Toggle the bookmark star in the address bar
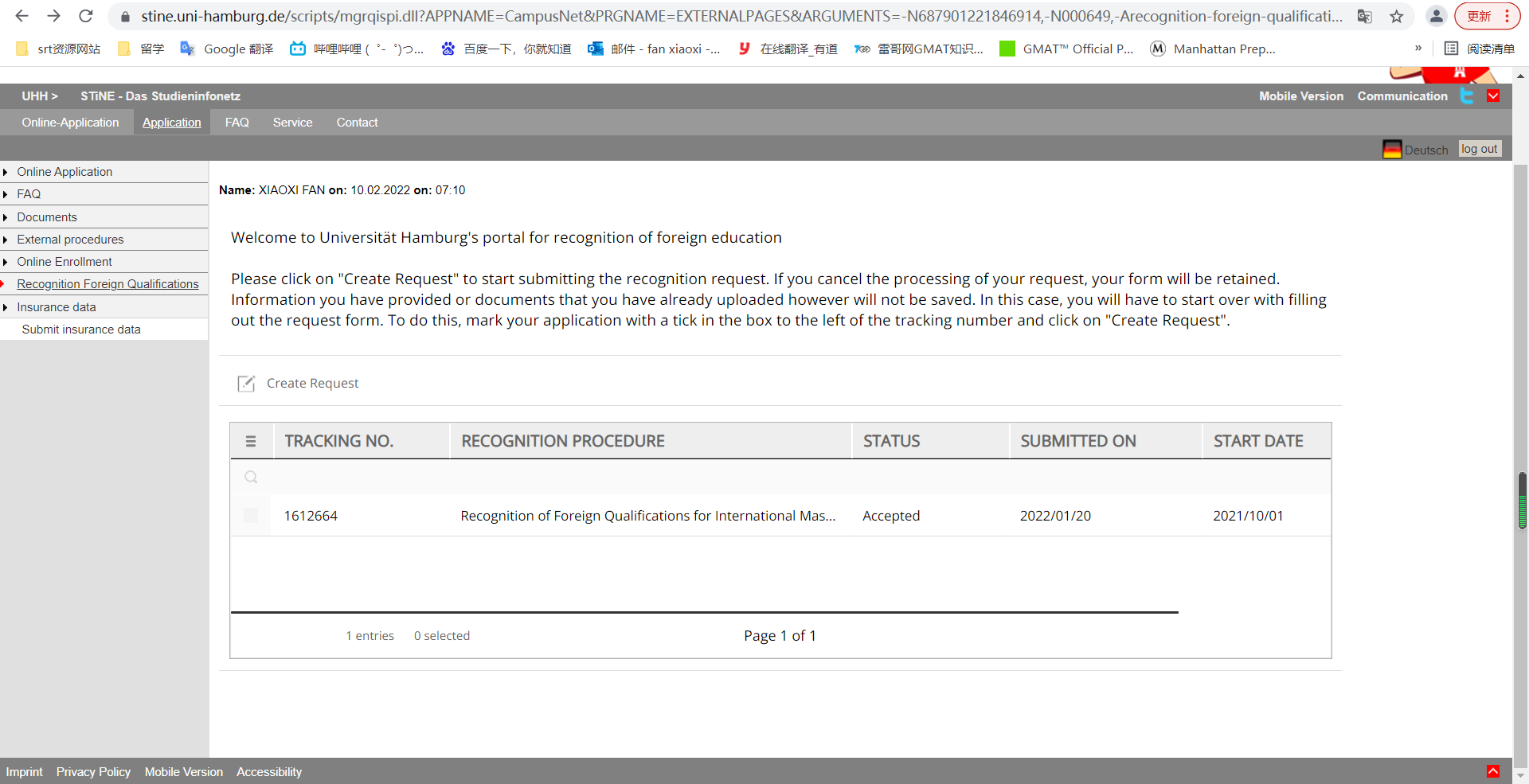 point(1397,16)
